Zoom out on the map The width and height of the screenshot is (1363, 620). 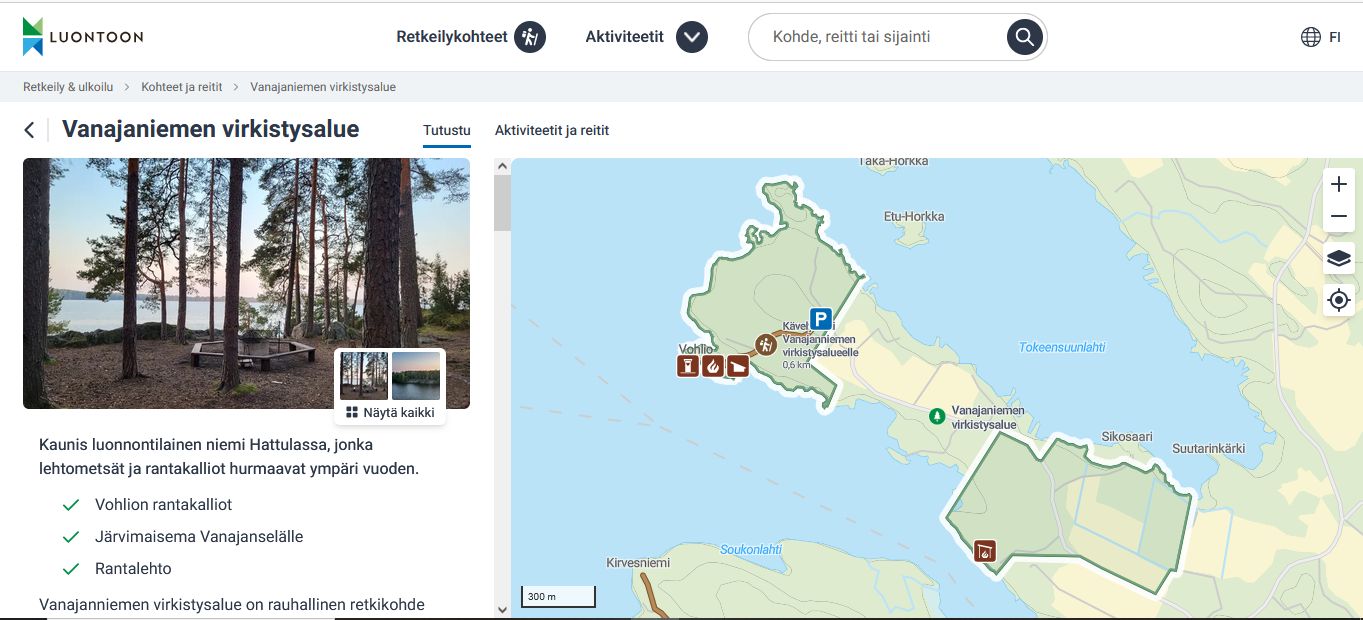1338,217
